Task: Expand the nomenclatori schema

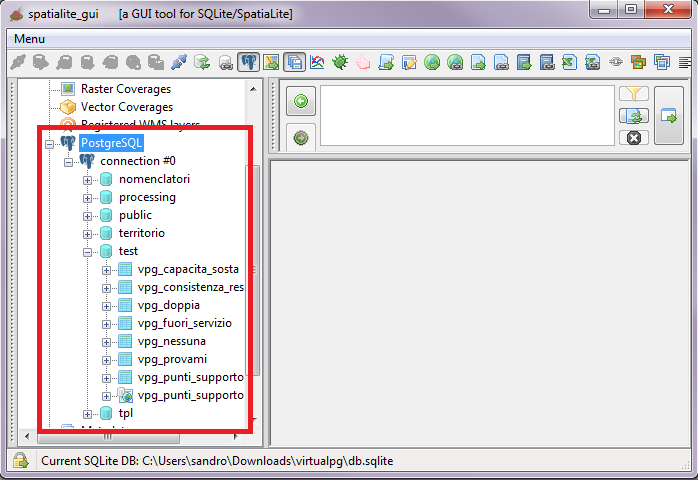Action: (x=87, y=180)
